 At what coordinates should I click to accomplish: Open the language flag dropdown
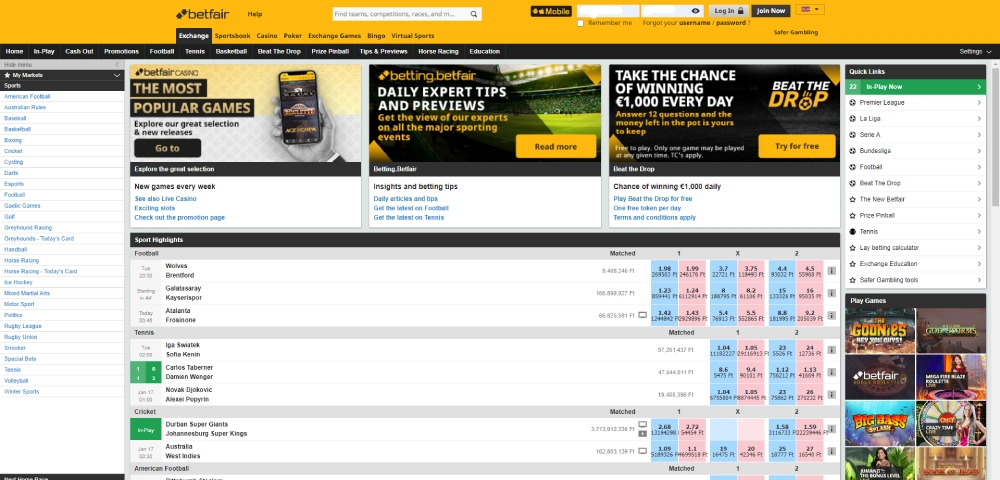point(810,10)
